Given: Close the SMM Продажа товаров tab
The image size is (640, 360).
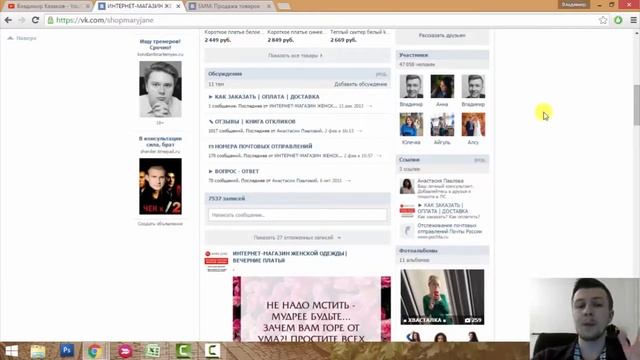Looking at the screenshot, I should coord(269,6).
